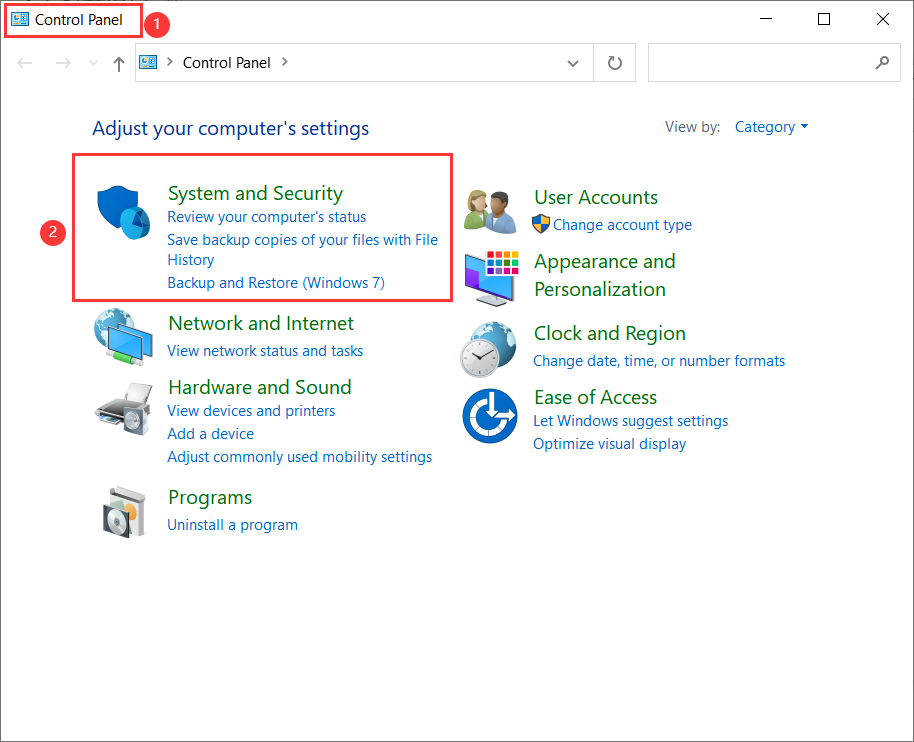Image resolution: width=914 pixels, height=742 pixels.
Task: Go up one folder level
Action: [119, 63]
